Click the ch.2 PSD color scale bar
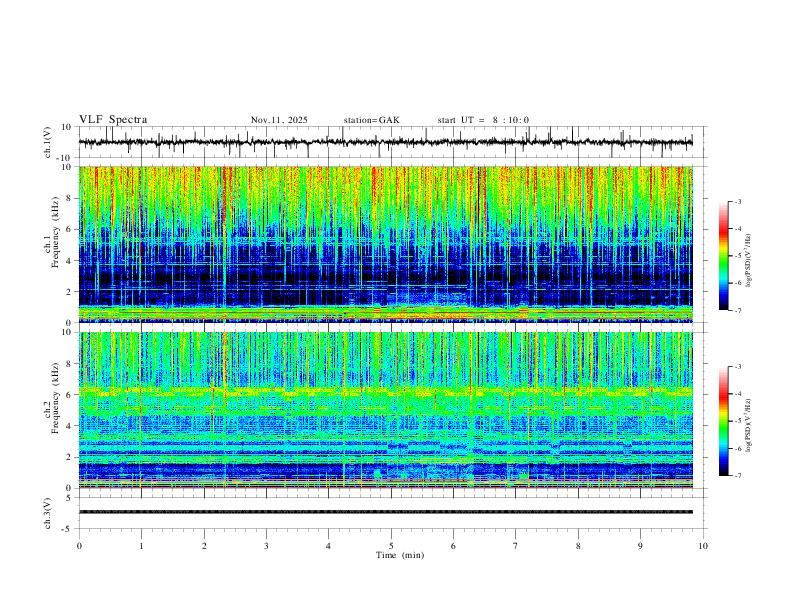Image resolution: width=792 pixels, height=612 pixels. click(723, 421)
